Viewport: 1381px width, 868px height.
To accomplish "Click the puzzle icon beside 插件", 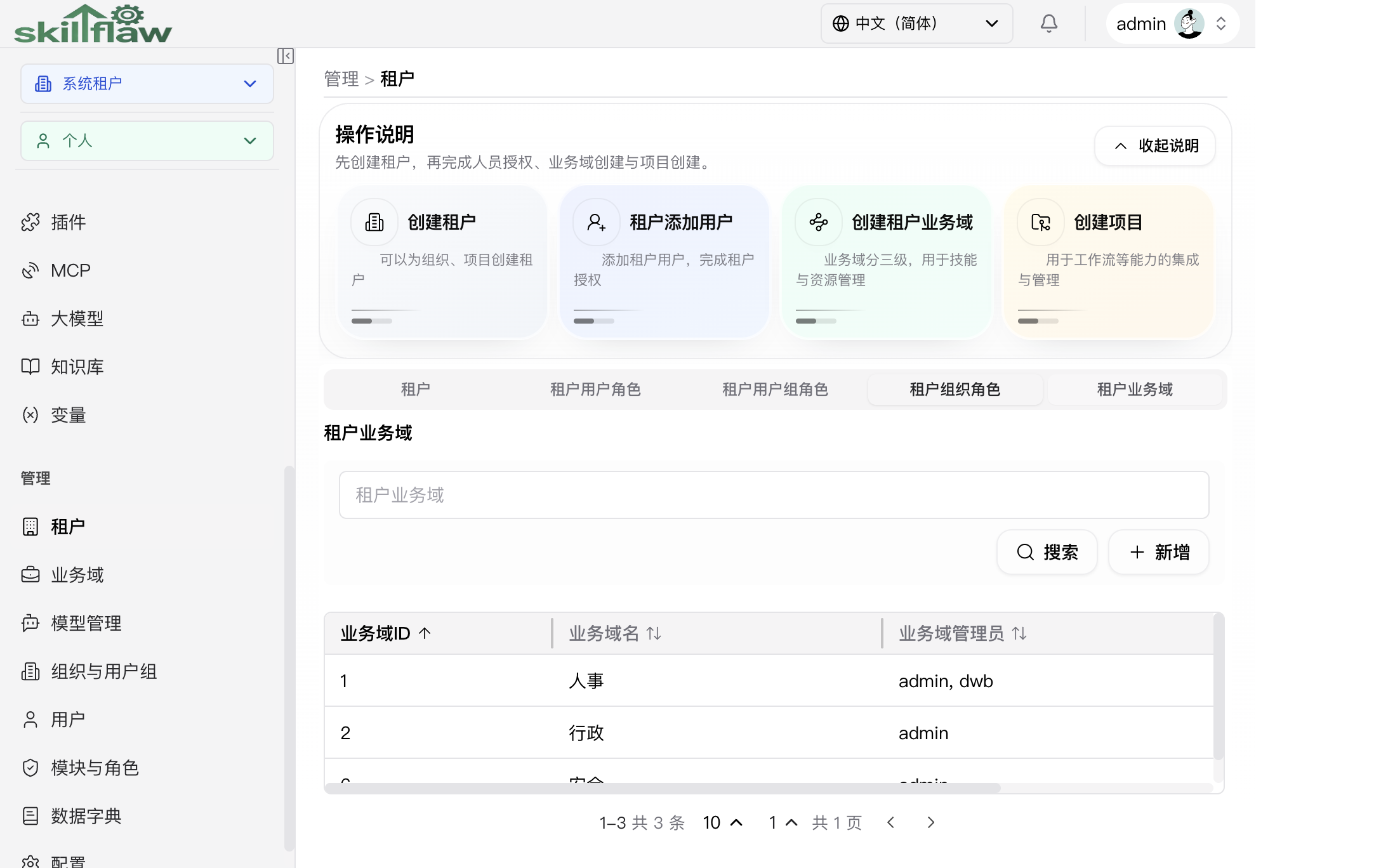I will click(x=30, y=222).
